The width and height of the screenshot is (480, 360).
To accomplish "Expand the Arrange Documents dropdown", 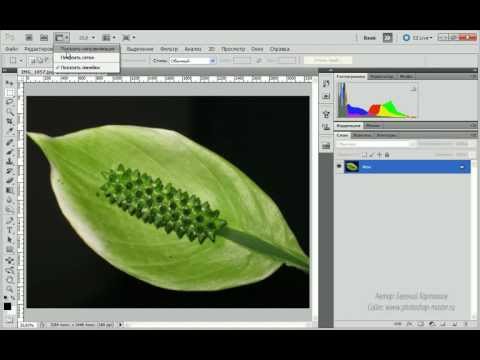I will coord(109,38).
